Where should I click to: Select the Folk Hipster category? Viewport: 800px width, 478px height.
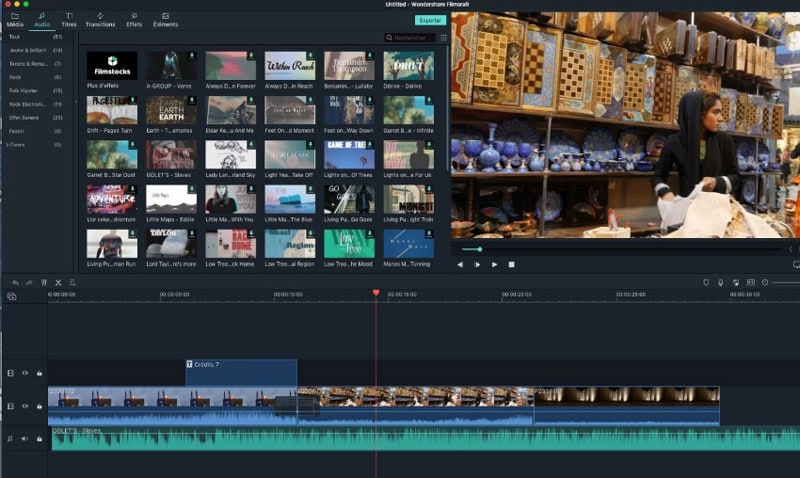(x=36, y=90)
